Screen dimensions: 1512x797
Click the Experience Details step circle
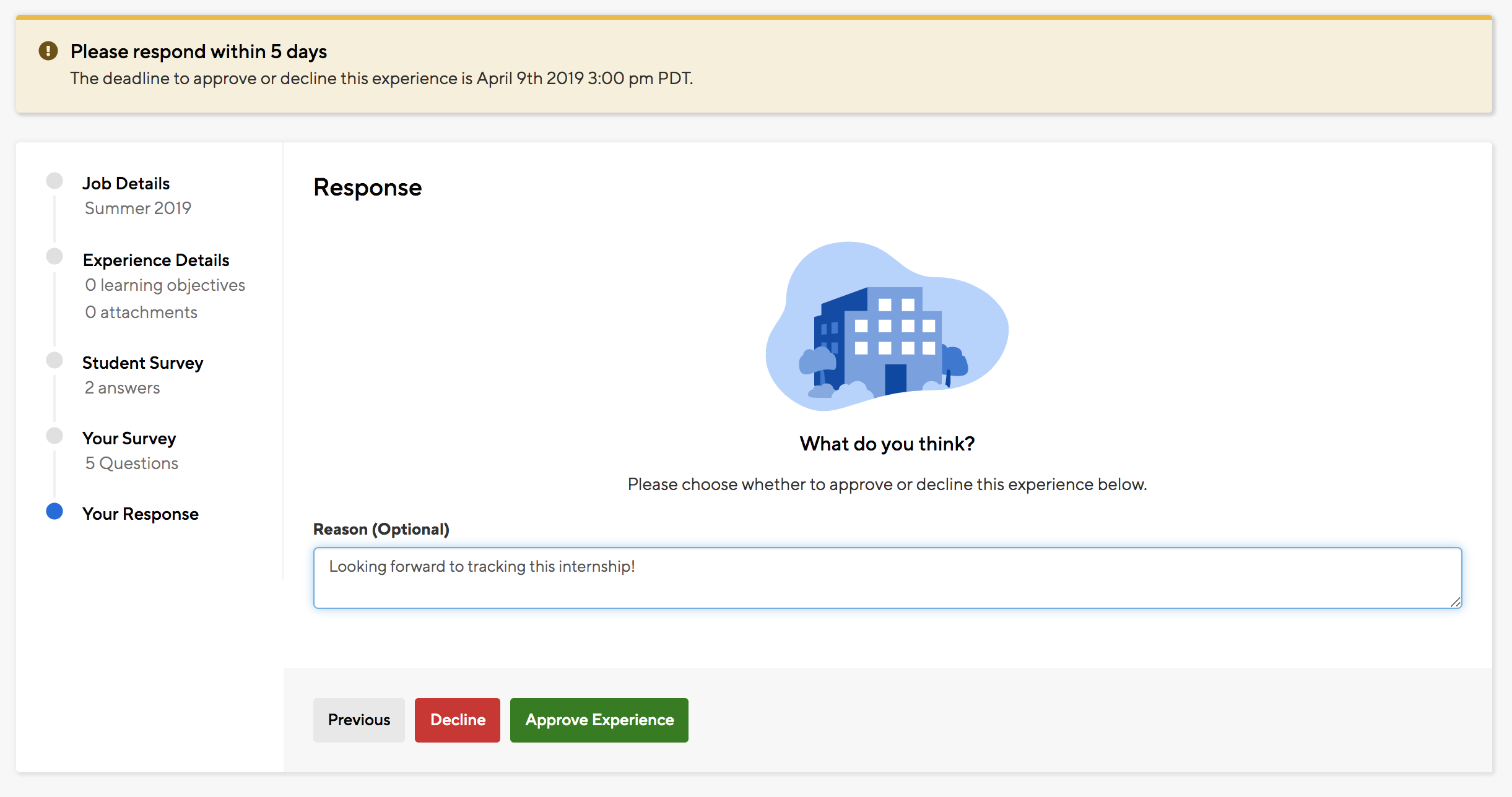pyautogui.click(x=54, y=257)
